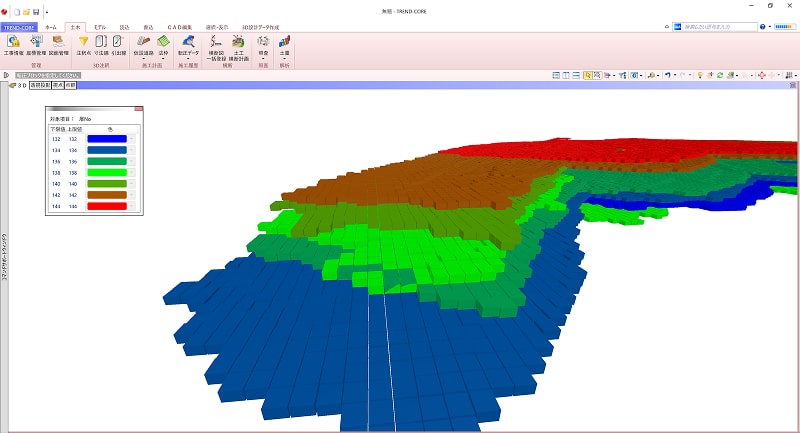The image size is (800, 433).
Task: Click the save icon in quick access toolbar
Action: (35, 11)
